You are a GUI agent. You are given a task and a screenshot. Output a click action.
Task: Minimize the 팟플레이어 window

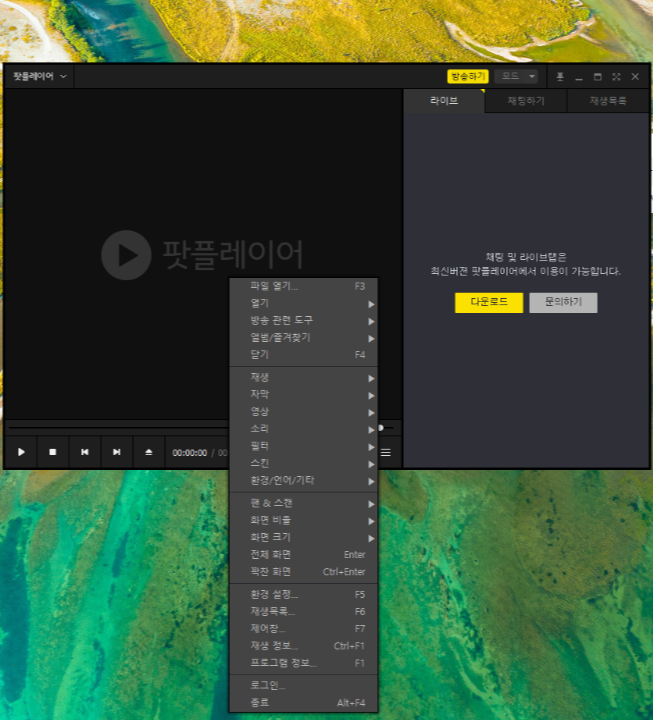[579, 77]
